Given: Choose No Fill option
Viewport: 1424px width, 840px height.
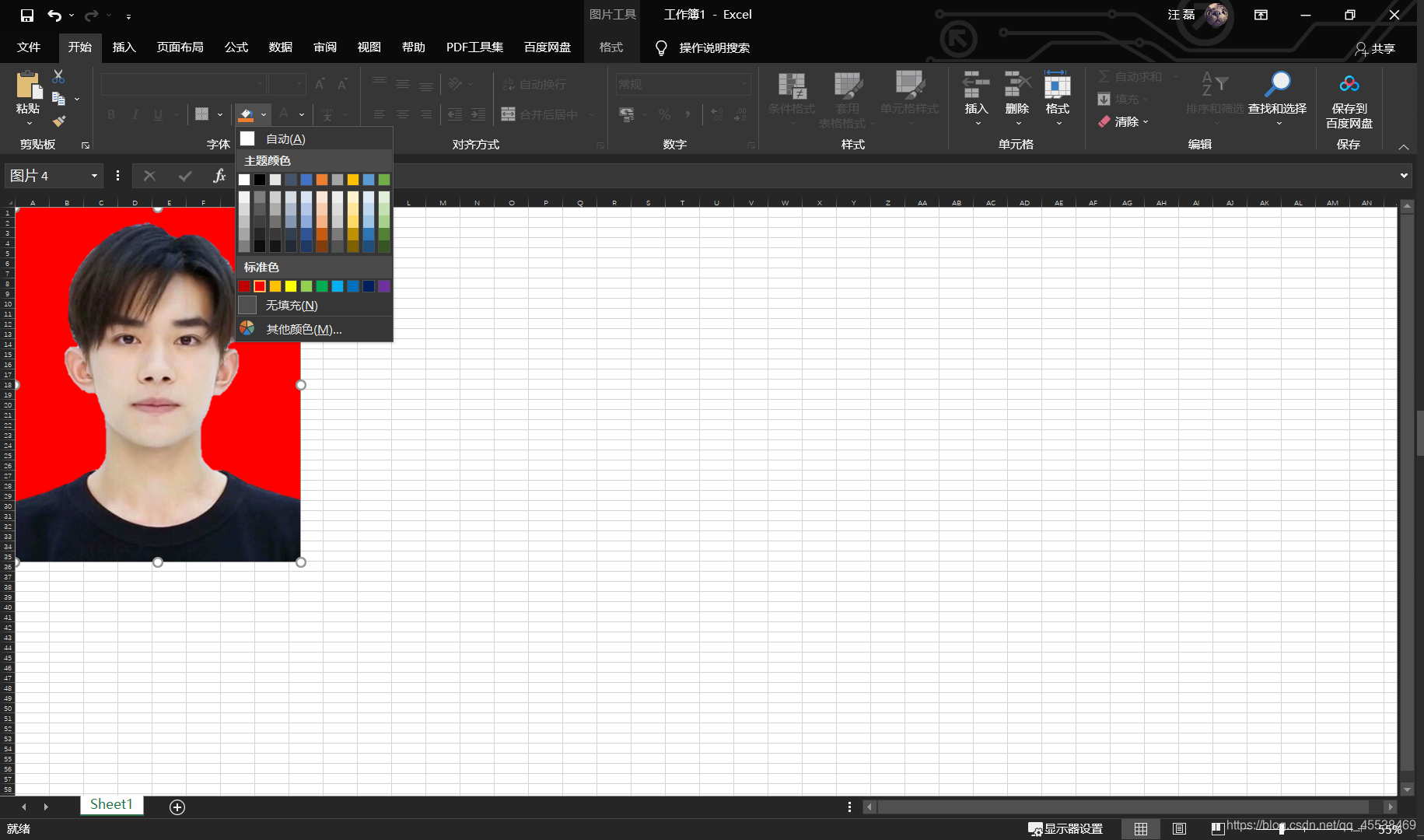Looking at the screenshot, I should [314, 305].
